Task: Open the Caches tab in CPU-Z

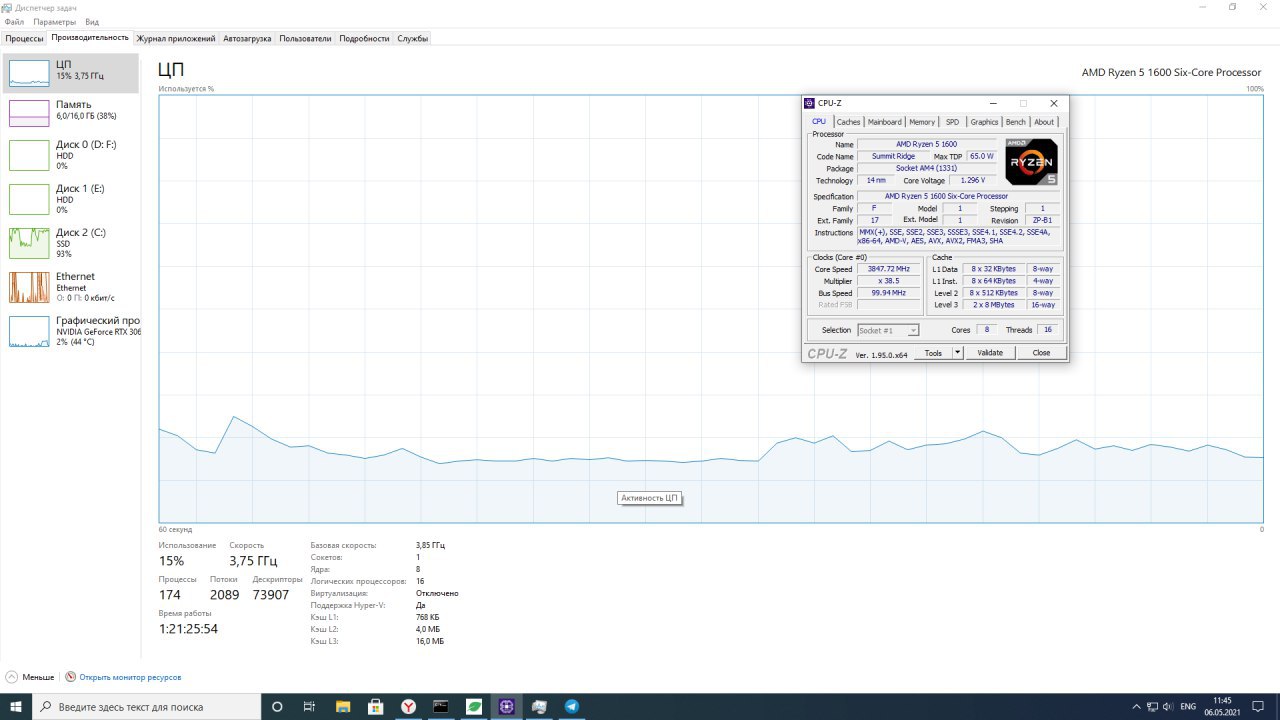Action: [848, 122]
